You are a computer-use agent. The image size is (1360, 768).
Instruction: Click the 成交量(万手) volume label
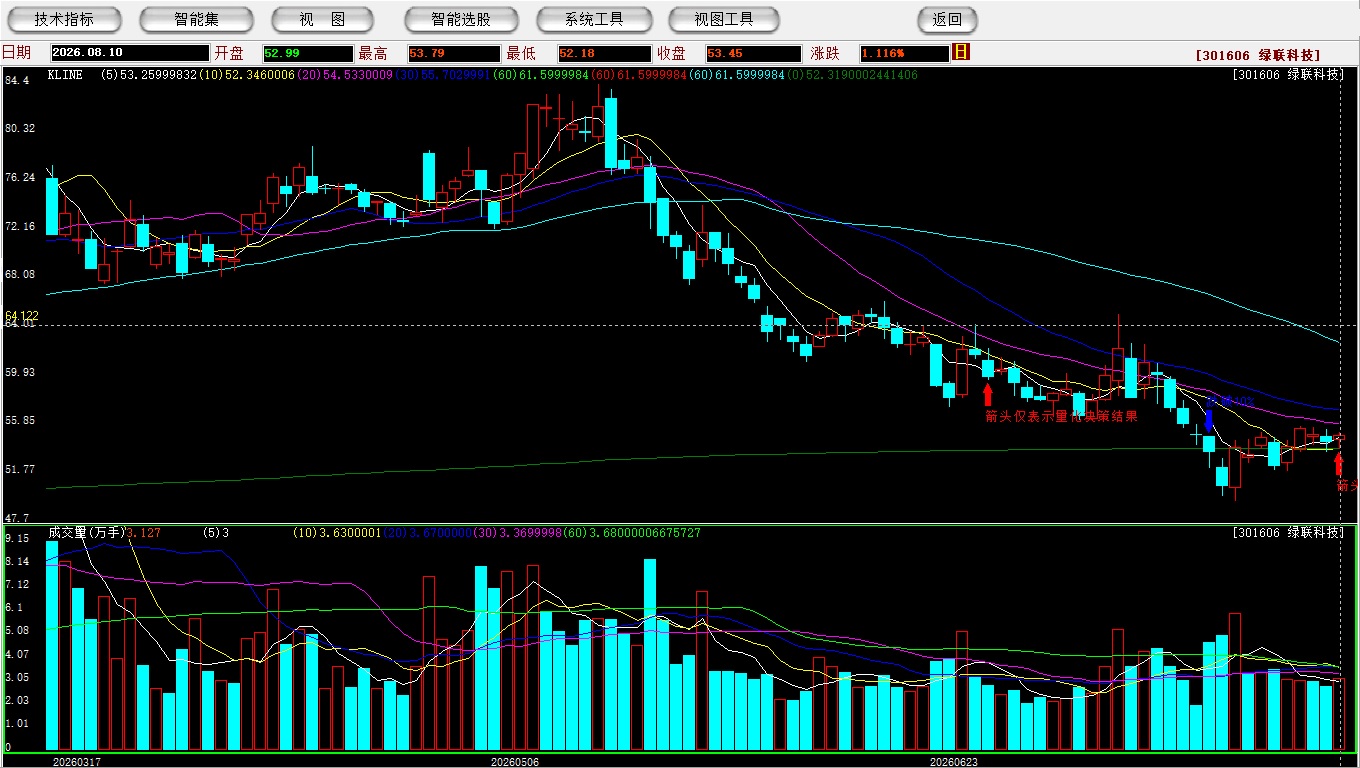pos(87,533)
